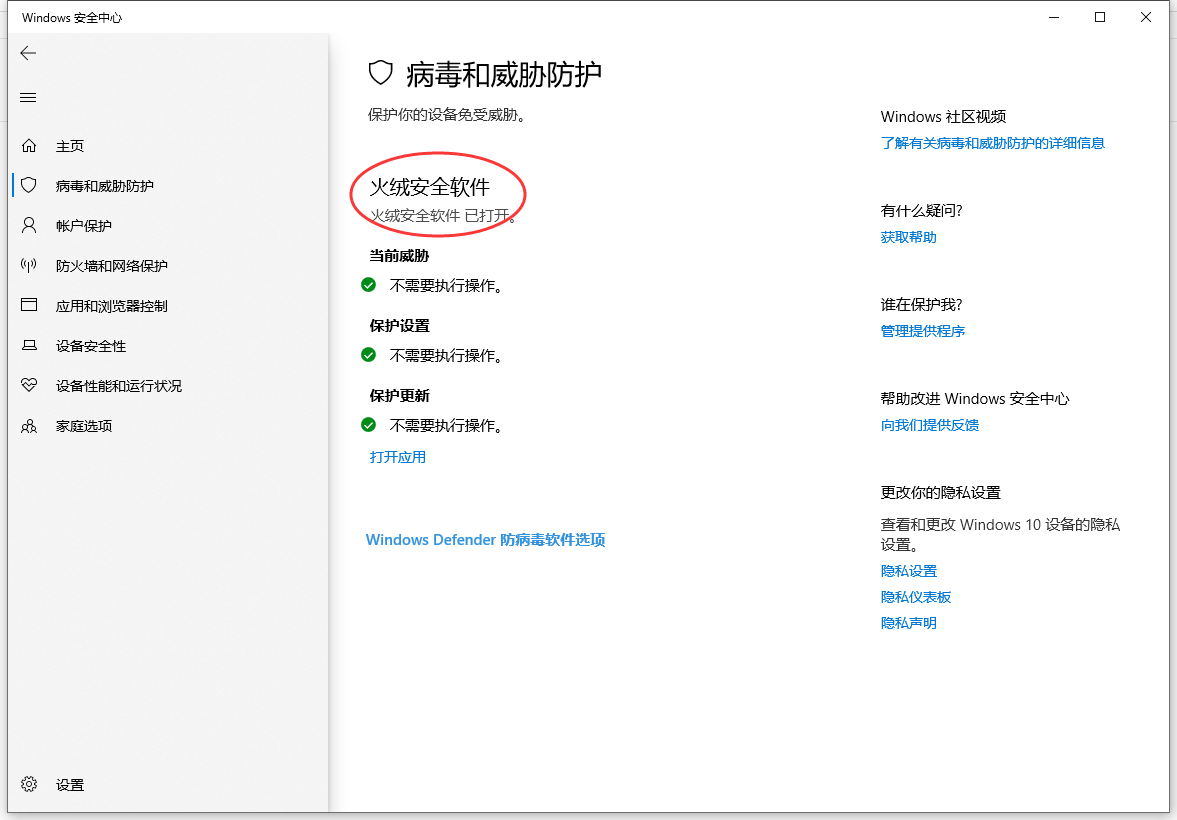The height and width of the screenshot is (820, 1177).
Task: Click the 获取帮助 link
Action: coord(908,237)
